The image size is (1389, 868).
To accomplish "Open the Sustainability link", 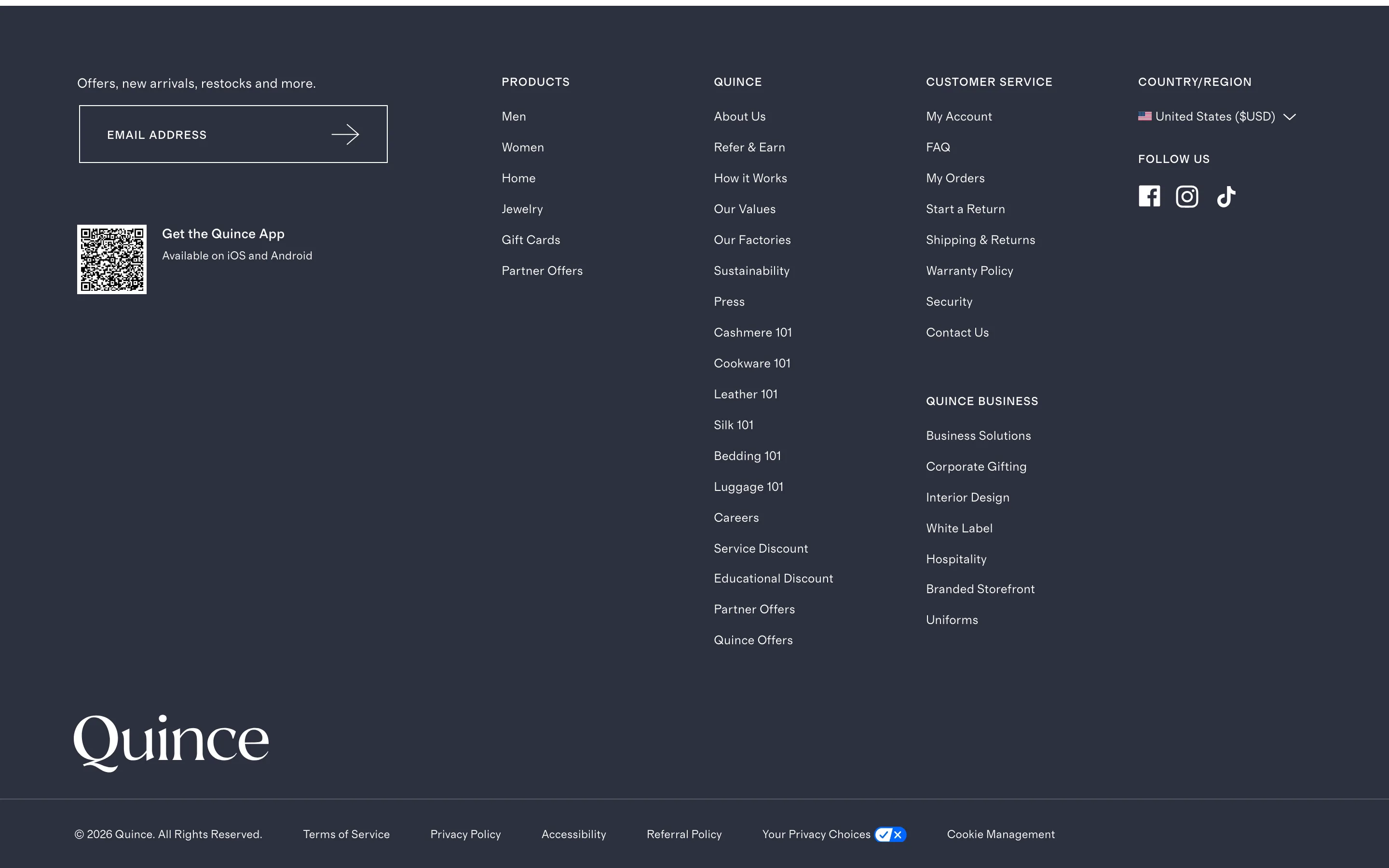I will coord(751,271).
